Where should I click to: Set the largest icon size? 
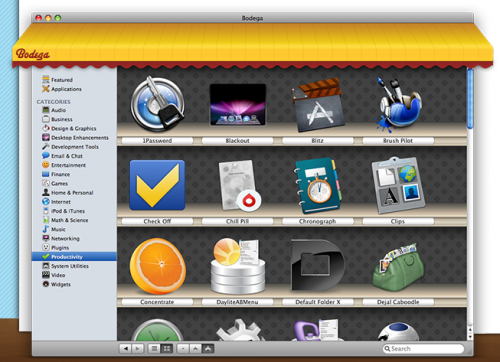pyautogui.click(x=208, y=349)
